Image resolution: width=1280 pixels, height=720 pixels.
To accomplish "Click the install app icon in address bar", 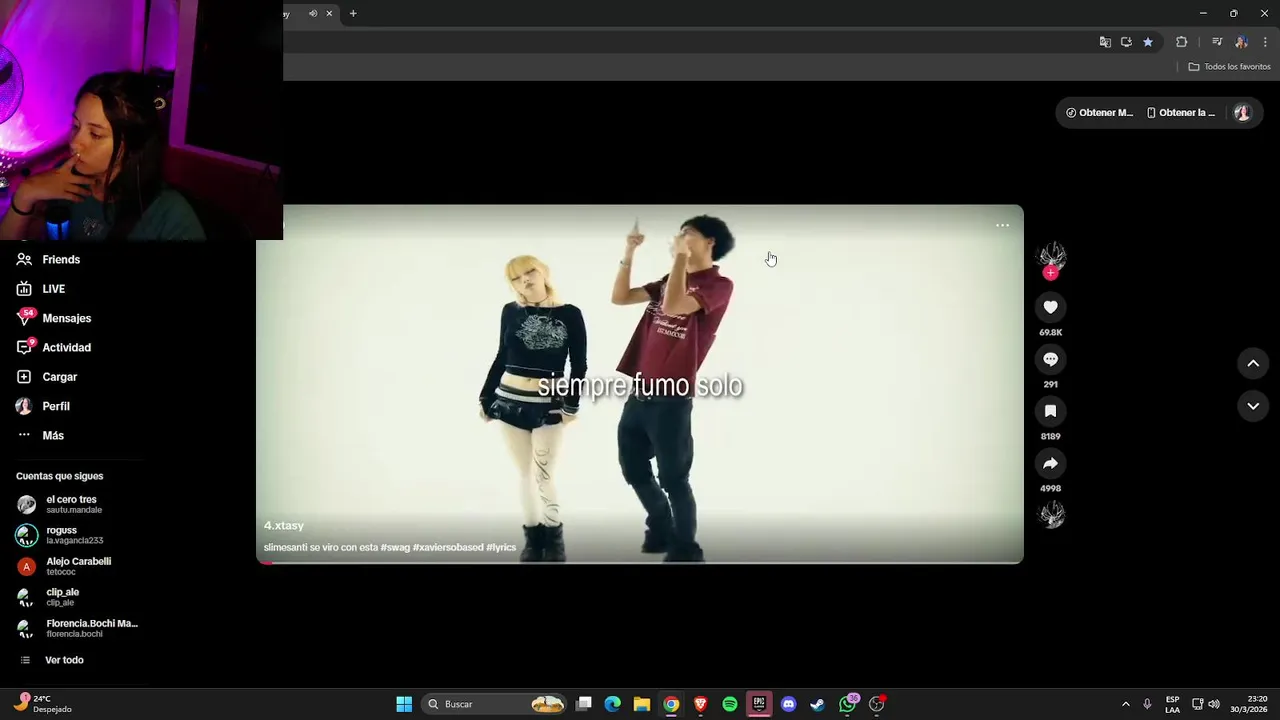I will (x=1126, y=42).
